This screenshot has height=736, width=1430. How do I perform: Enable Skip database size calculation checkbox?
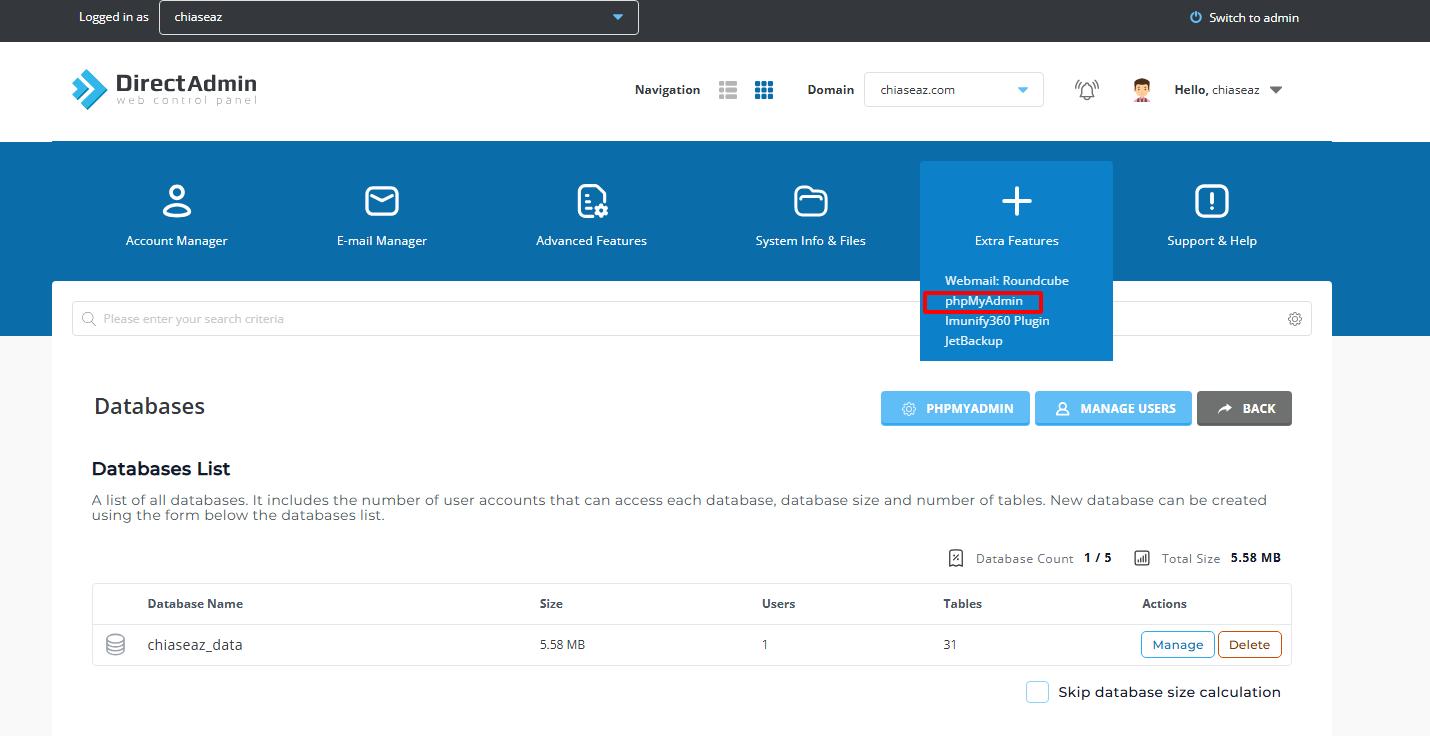click(x=1037, y=692)
